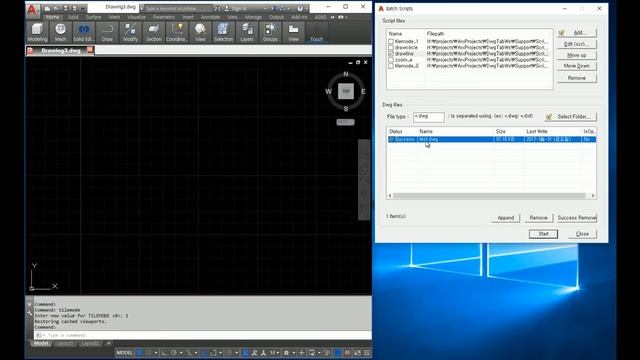The width and height of the screenshot is (640, 360).
Task: Click the workspace switching gear in status bar
Action: coord(287,353)
